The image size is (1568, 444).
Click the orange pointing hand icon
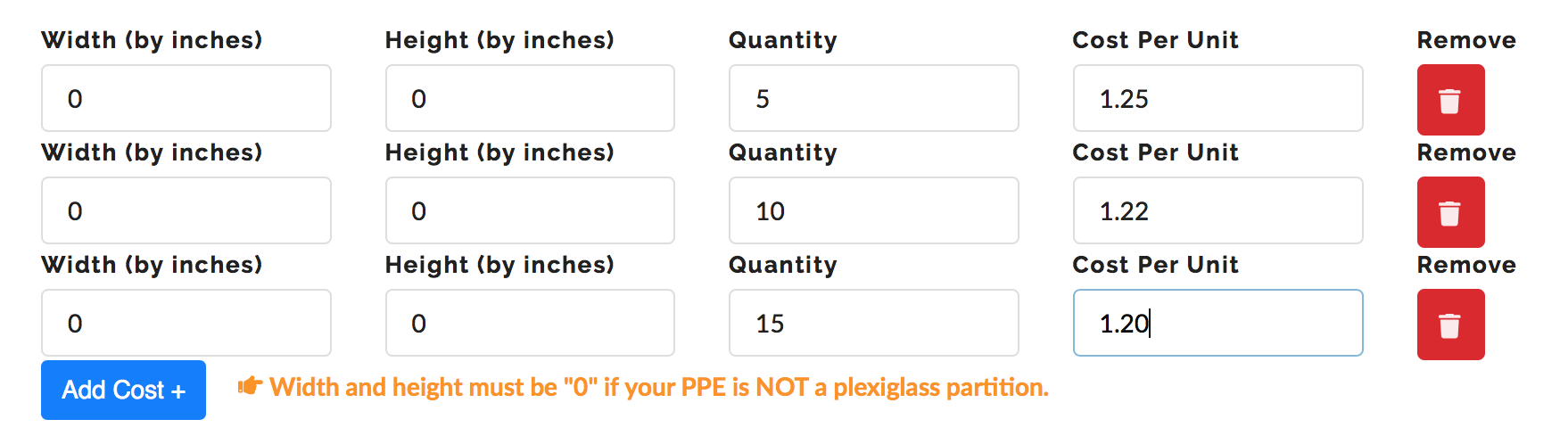(250, 386)
